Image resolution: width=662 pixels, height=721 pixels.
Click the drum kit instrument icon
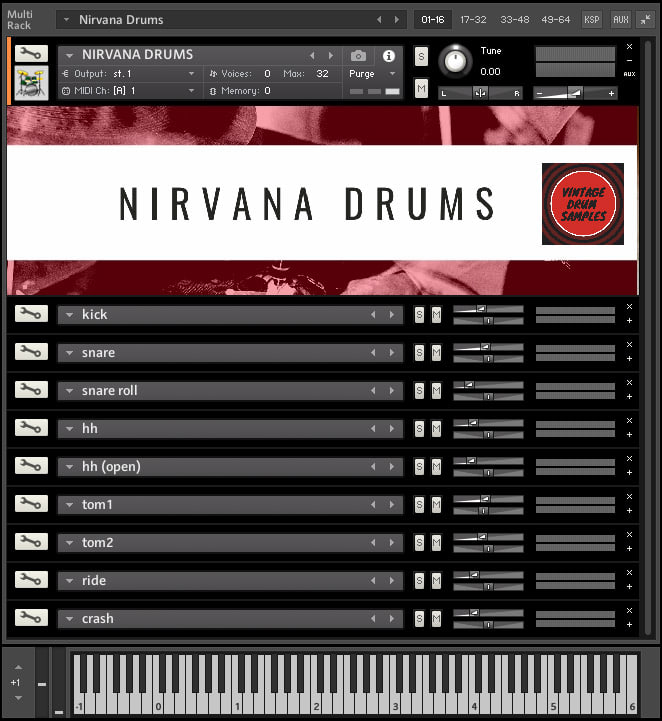[x=31, y=83]
